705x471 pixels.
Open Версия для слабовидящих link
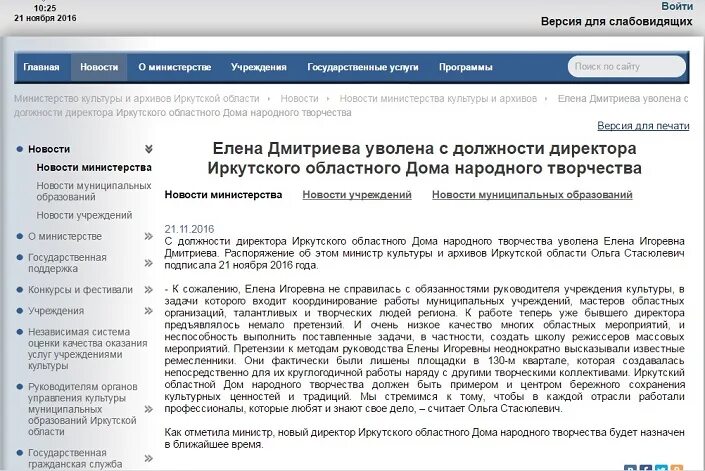[x=616, y=22]
